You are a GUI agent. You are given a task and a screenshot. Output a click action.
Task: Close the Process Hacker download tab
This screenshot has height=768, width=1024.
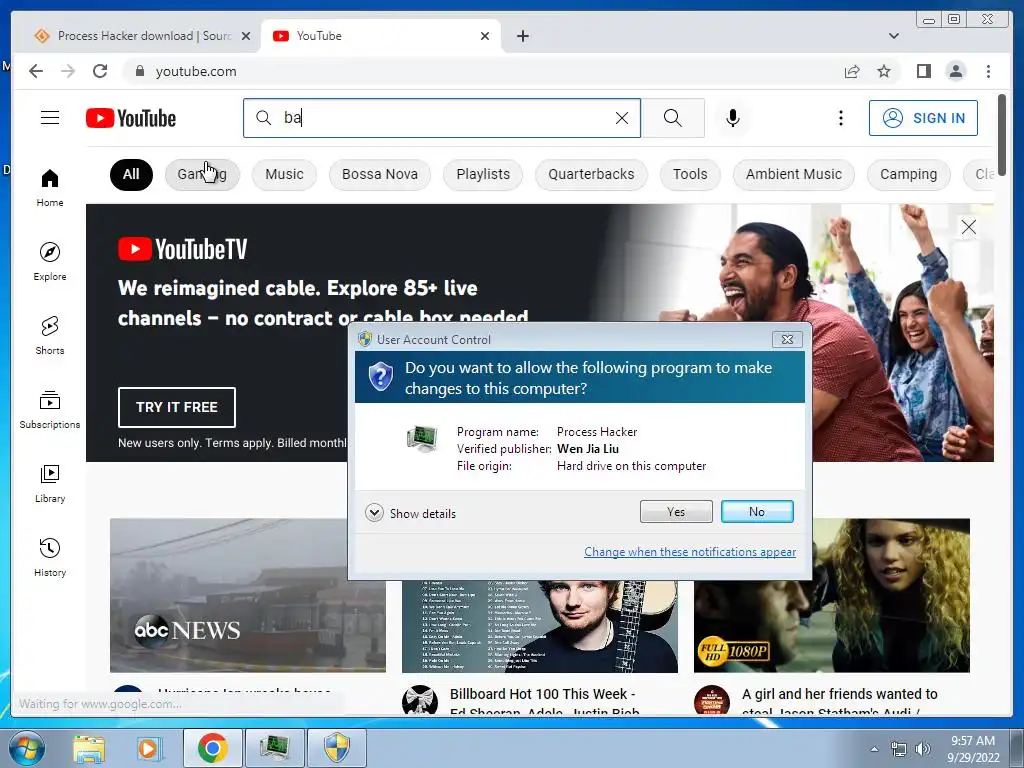click(x=246, y=36)
